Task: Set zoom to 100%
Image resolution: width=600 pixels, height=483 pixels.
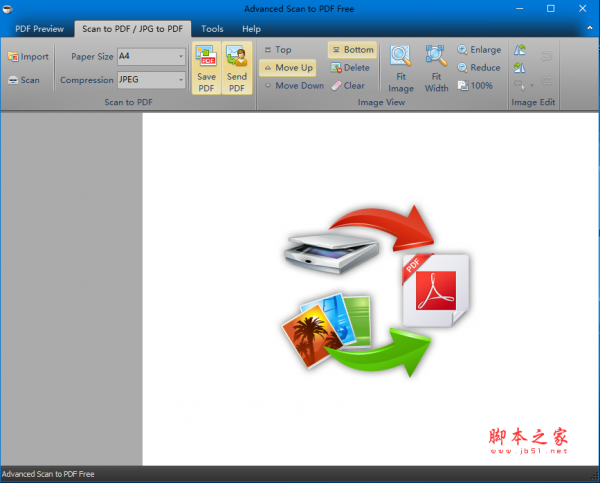Action: pos(475,86)
